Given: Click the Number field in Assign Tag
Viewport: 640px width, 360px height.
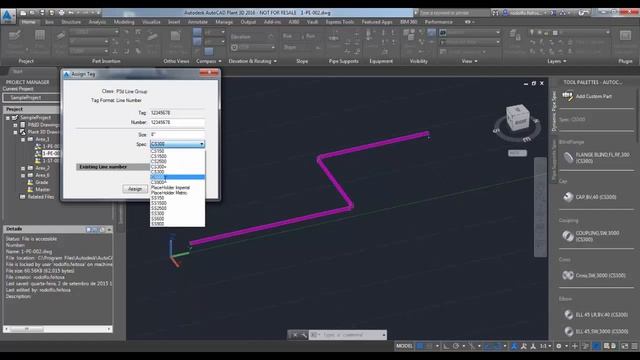Looking at the screenshot, I should (x=177, y=122).
